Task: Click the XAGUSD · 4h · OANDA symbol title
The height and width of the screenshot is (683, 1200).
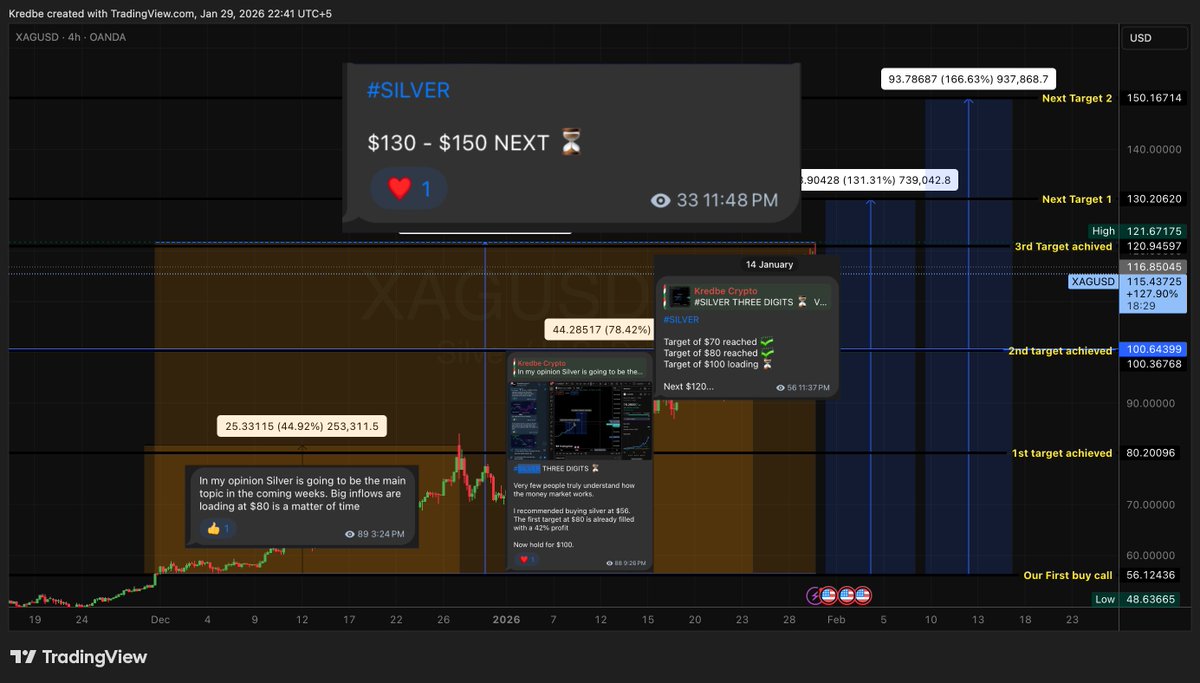Action: 70,37
